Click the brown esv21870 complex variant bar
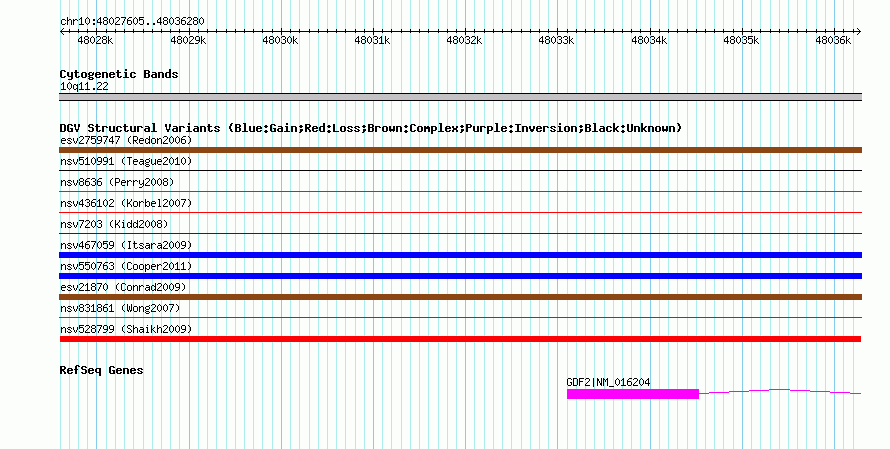 coord(460,297)
